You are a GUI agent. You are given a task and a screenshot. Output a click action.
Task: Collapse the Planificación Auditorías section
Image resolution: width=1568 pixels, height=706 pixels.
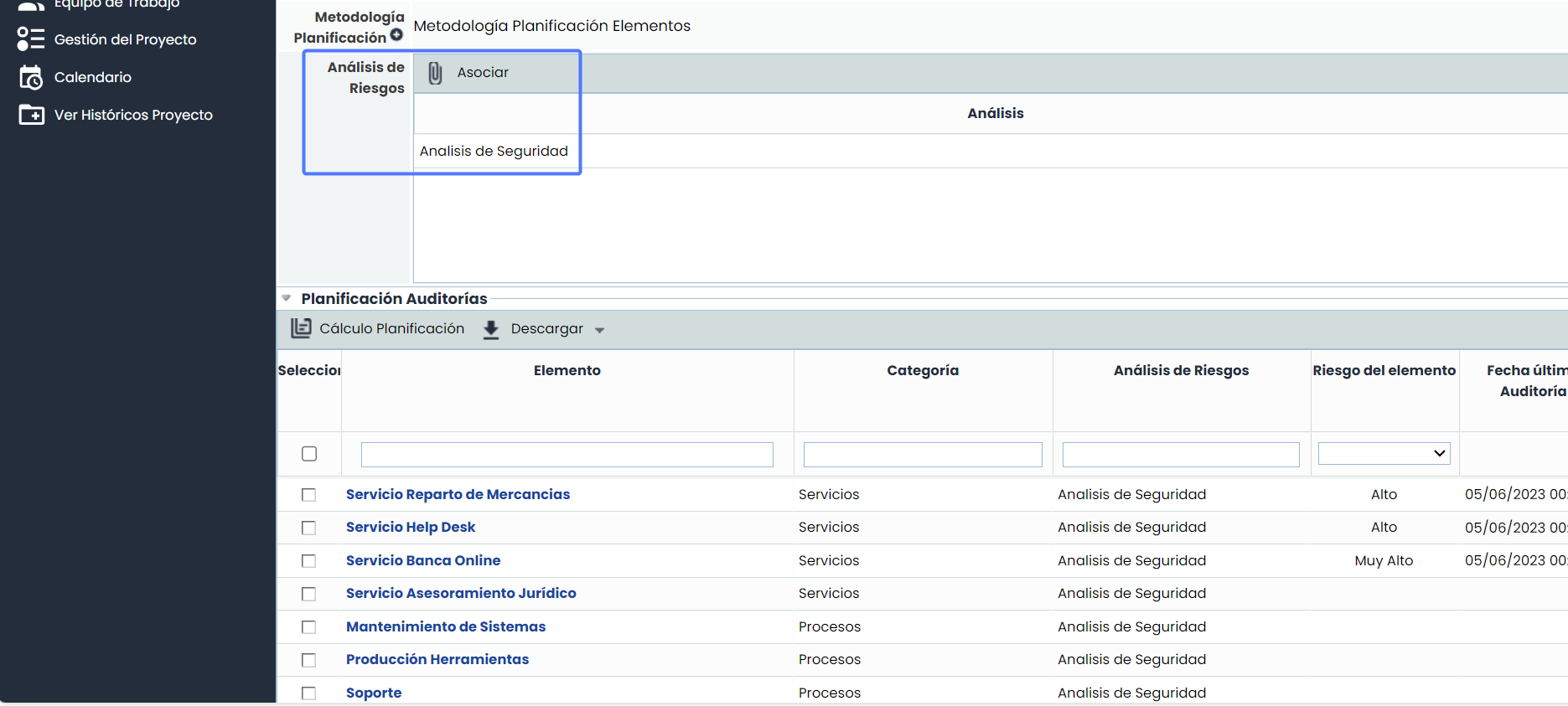coord(287,298)
